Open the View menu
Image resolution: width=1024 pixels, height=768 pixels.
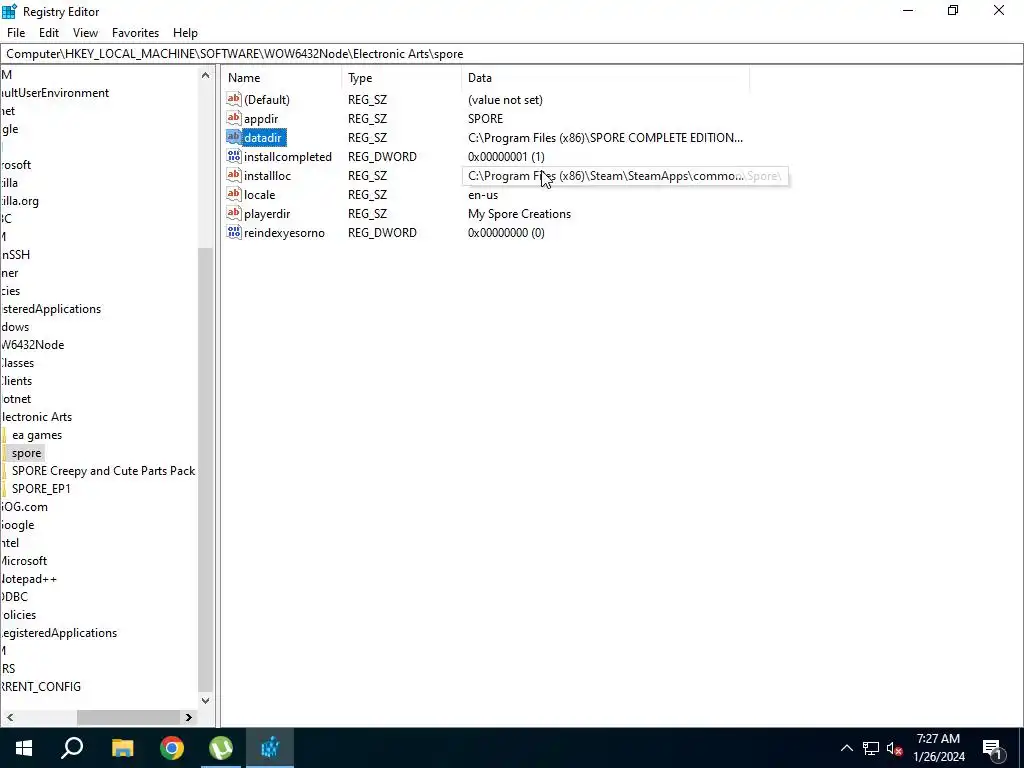click(85, 33)
